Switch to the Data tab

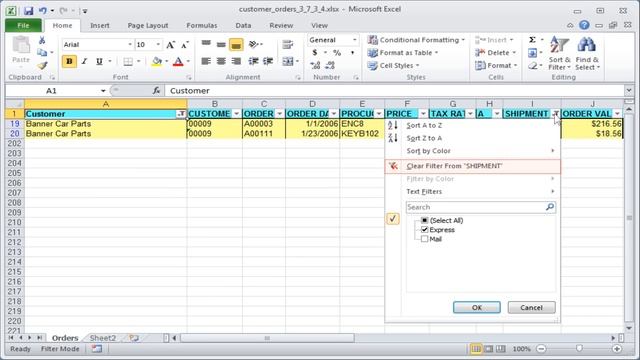243,25
